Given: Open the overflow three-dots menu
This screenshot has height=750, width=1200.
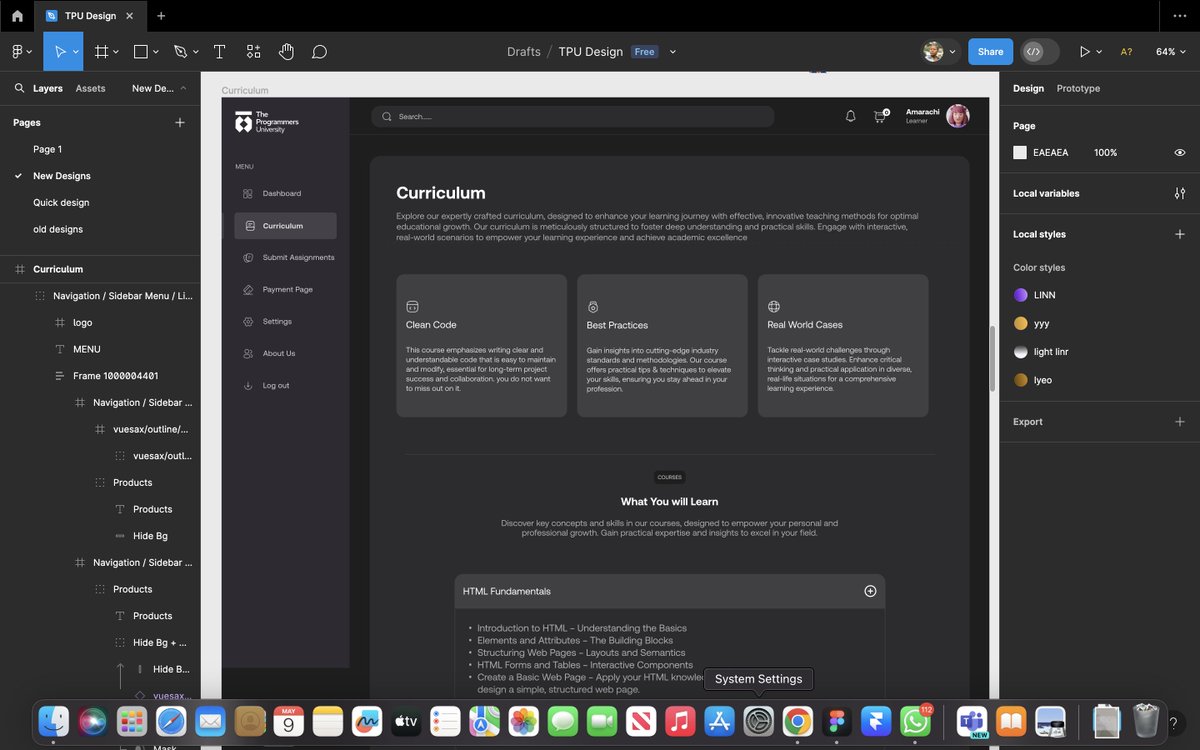Looking at the screenshot, I should click(x=1179, y=16).
